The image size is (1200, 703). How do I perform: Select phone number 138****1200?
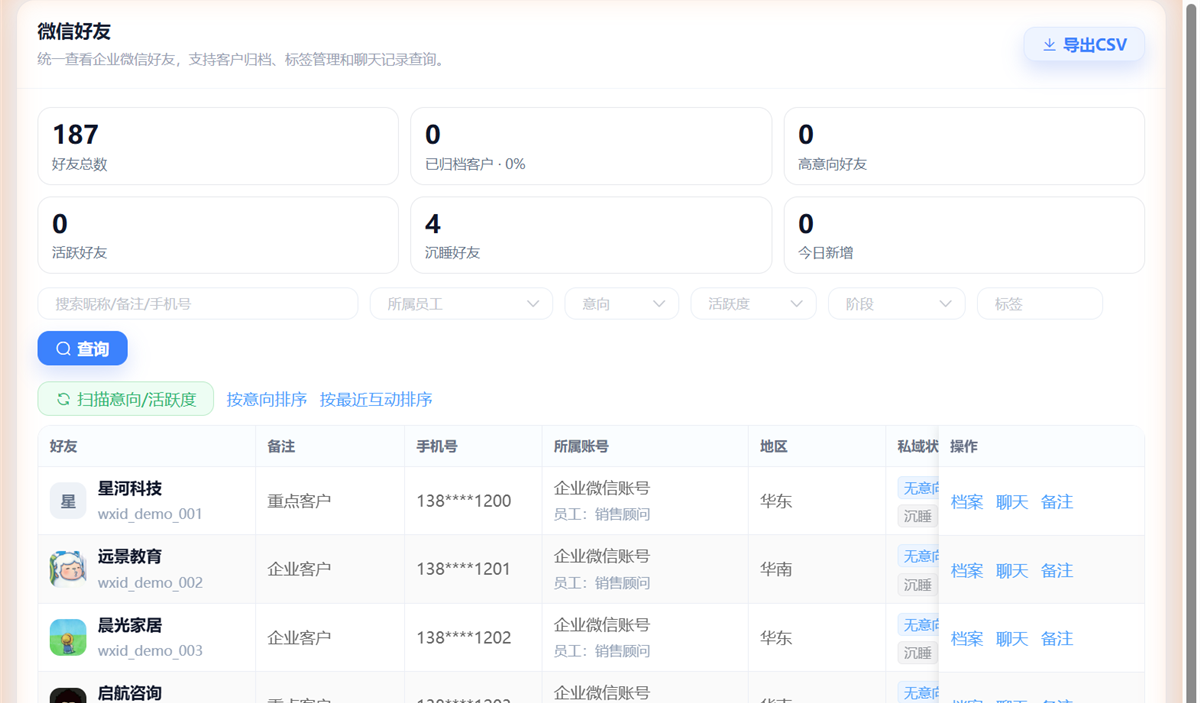pos(464,501)
